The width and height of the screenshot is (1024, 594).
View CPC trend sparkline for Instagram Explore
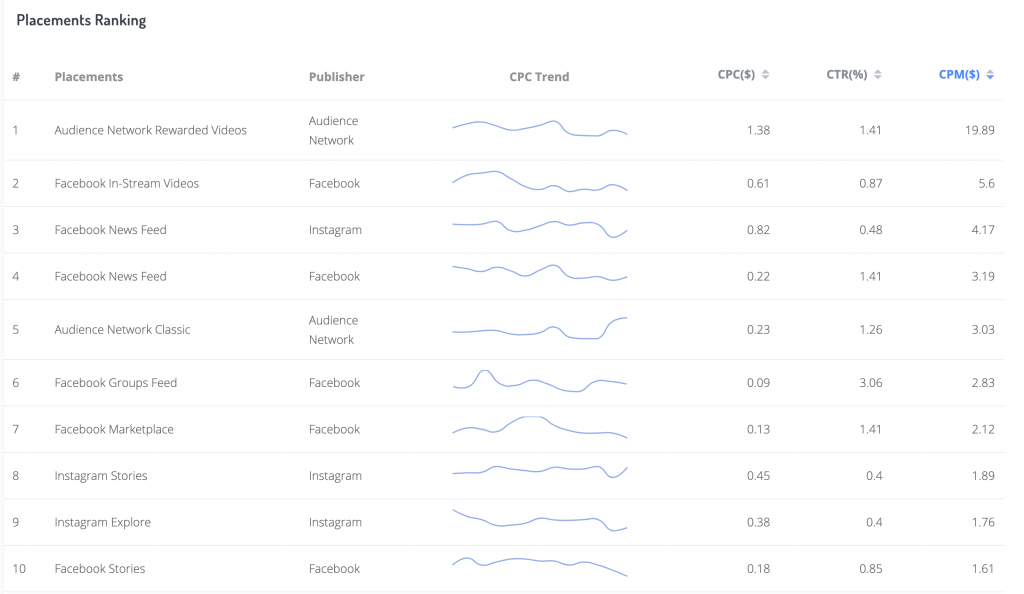tap(539, 520)
